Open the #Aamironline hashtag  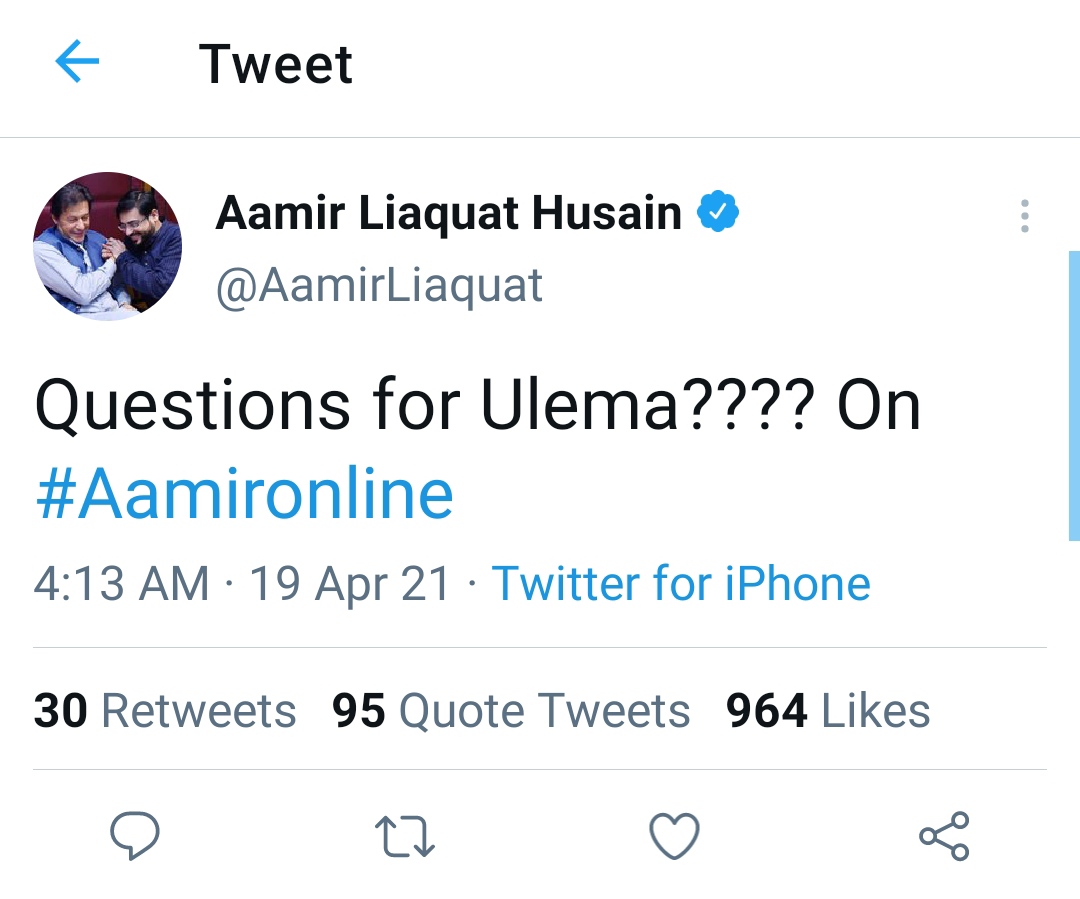click(245, 493)
